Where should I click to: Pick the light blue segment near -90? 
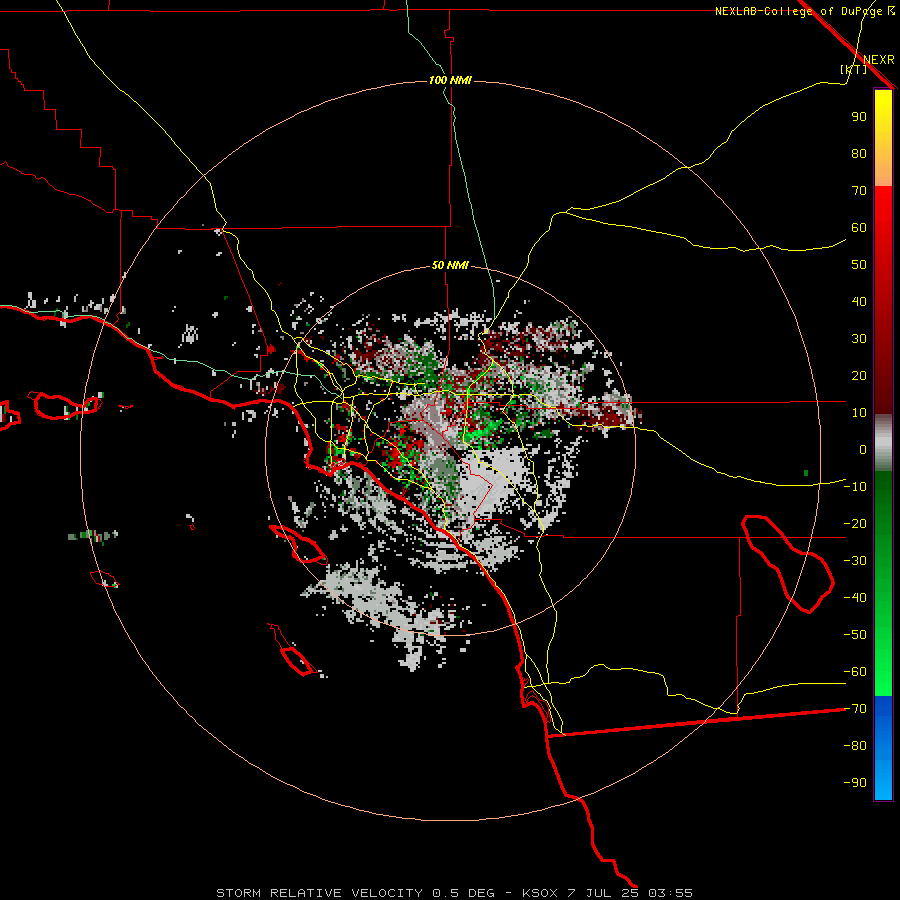click(883, 781)
